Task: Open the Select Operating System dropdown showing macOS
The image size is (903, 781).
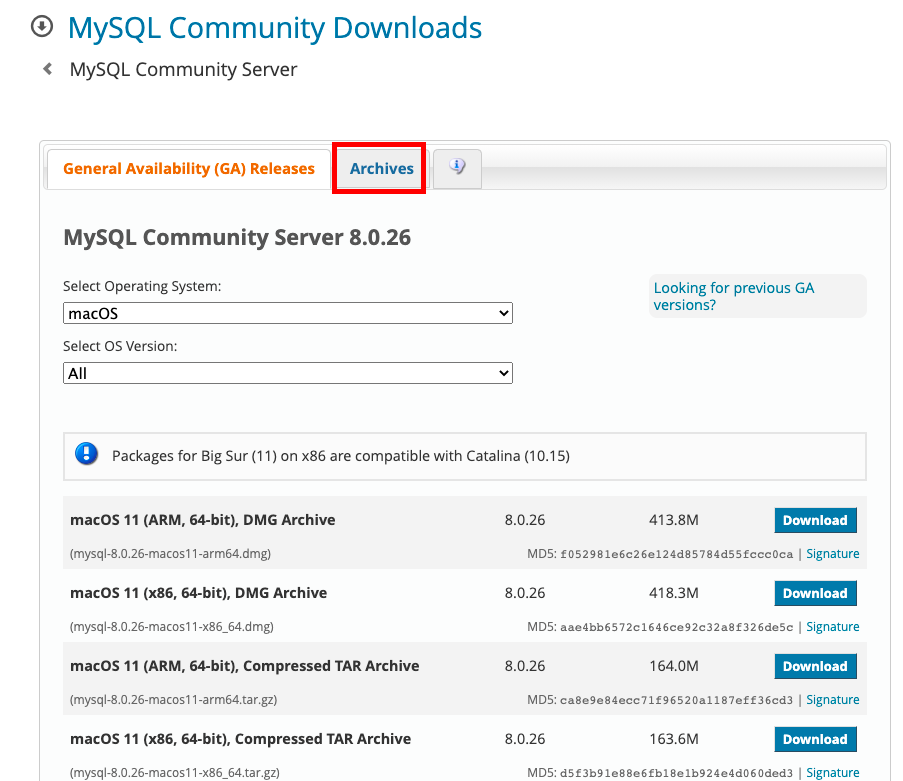Action: click(x=287, y=313)
